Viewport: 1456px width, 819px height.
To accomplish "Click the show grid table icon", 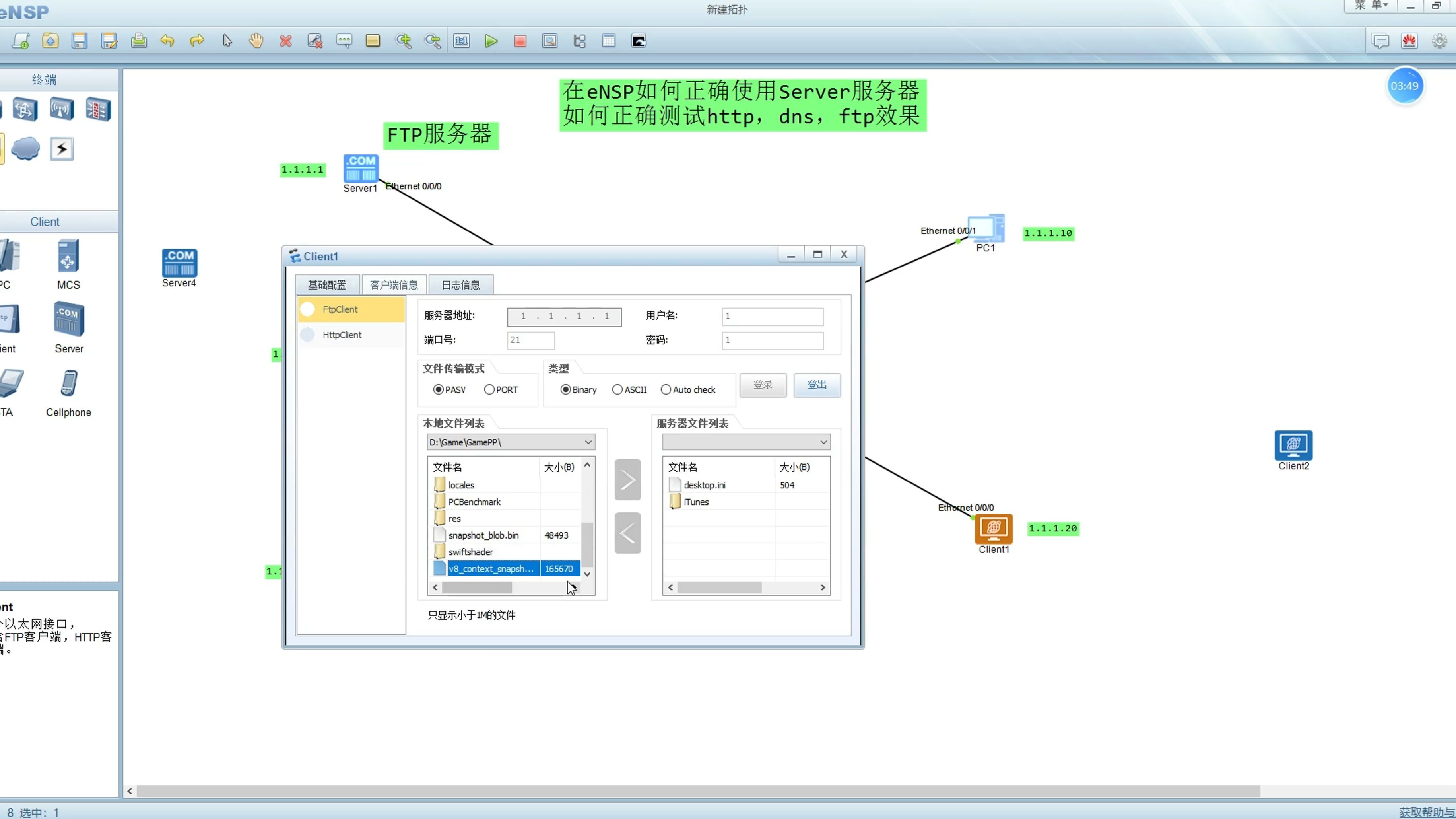I will pyautogui.click(x=609, y=41).
